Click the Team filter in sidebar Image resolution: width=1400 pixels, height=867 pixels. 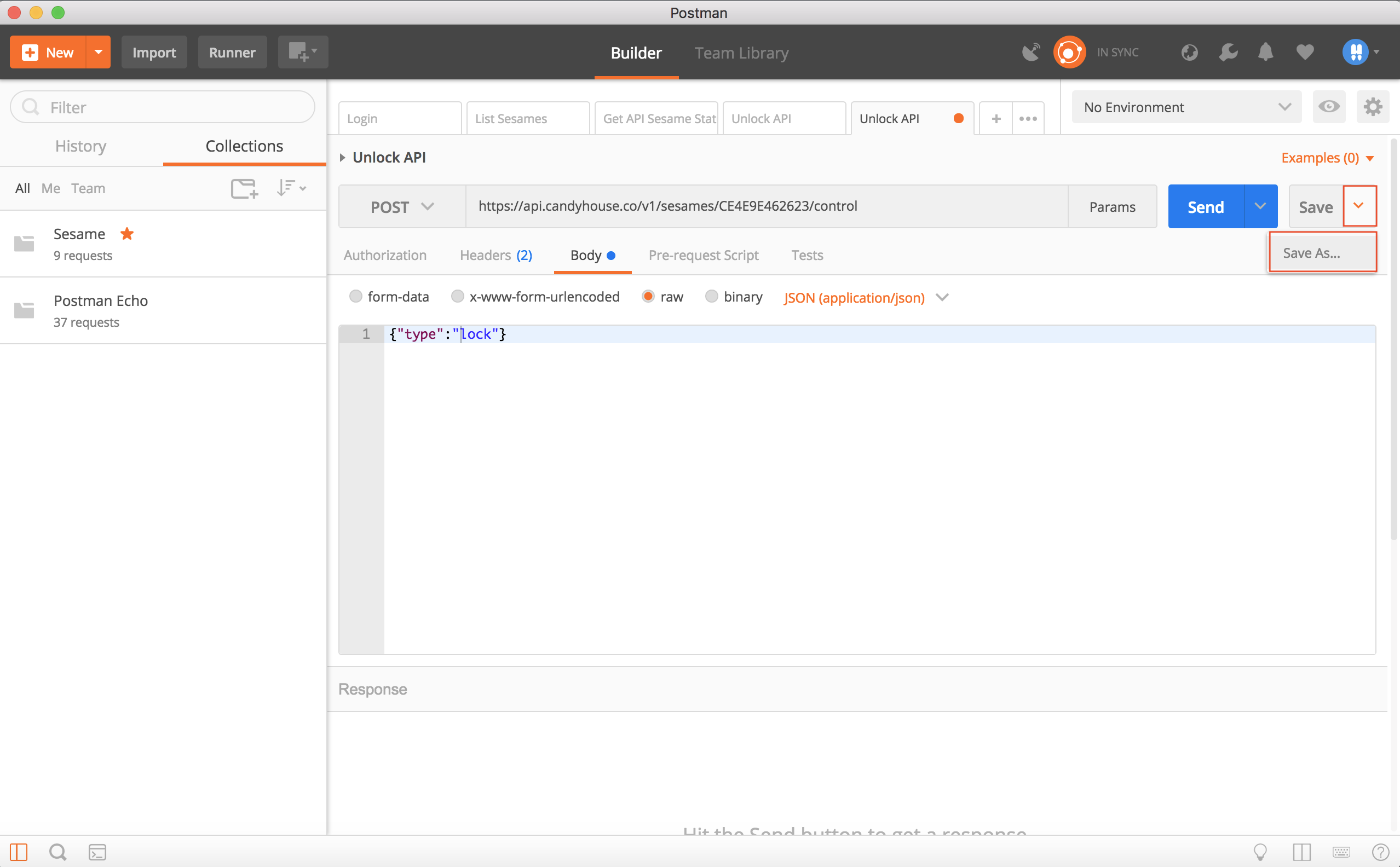coord(88,188)
